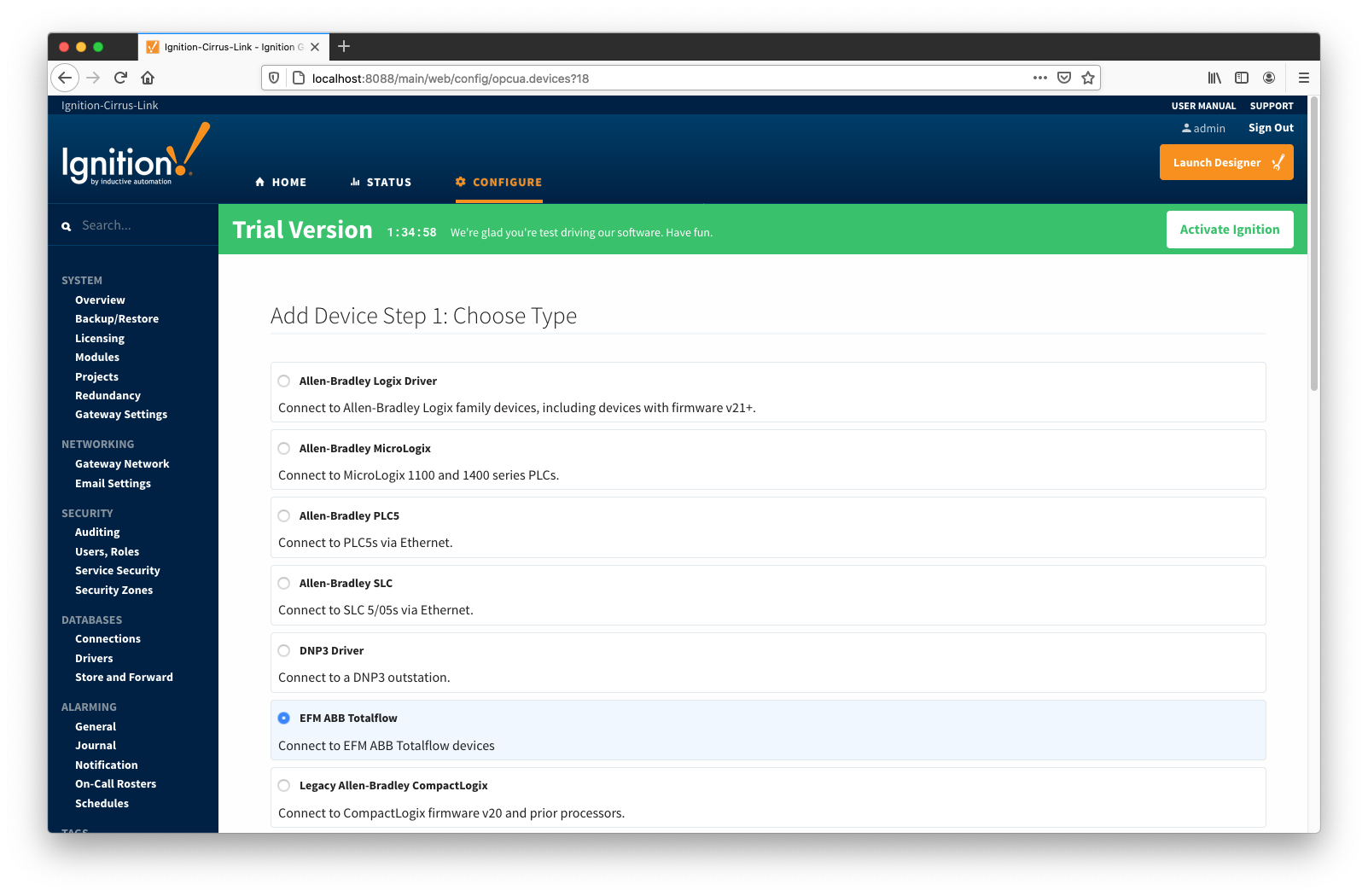Open Email Settings
This screenshot has height=896, width=1368.
[x=113, y=484]
